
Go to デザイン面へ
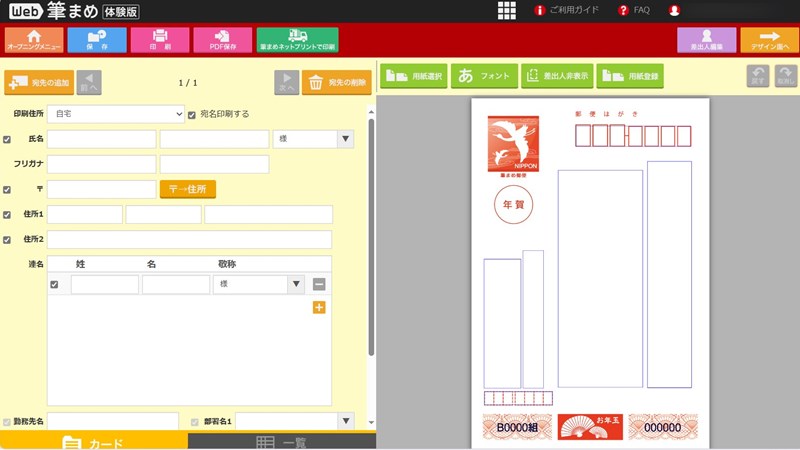tap(770, 40)
